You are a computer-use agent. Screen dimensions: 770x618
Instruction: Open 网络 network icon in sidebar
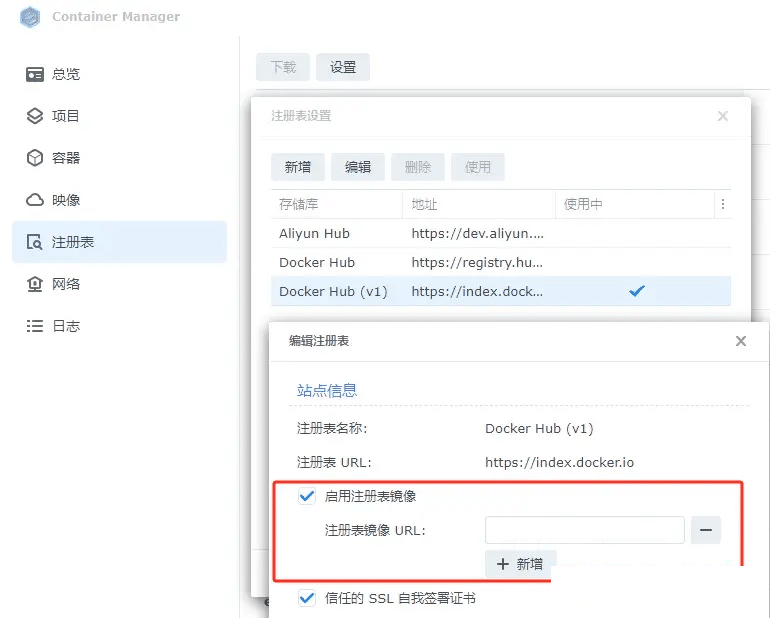click(x=35, y=284)
